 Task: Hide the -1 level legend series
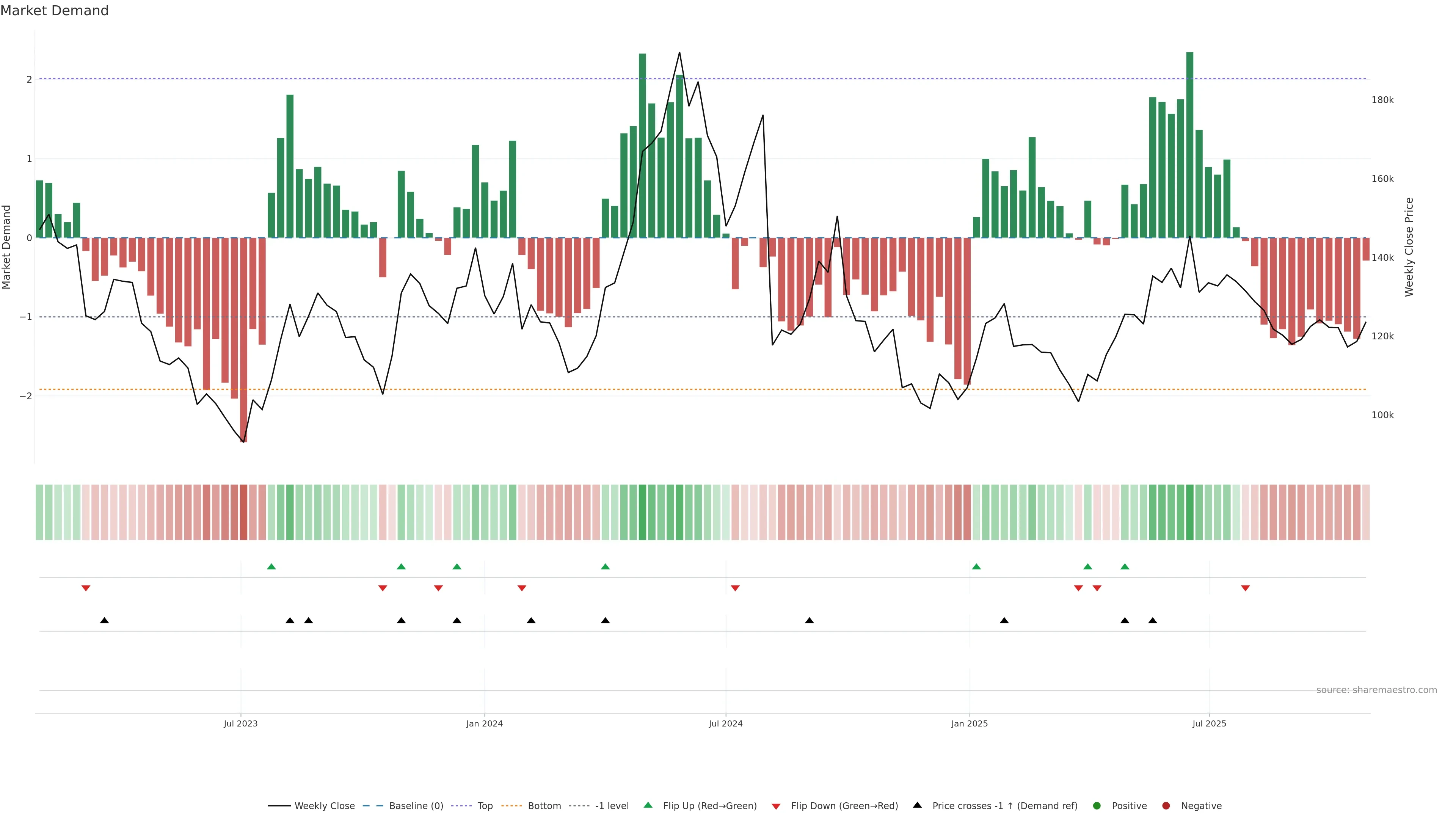pos(612,805)
